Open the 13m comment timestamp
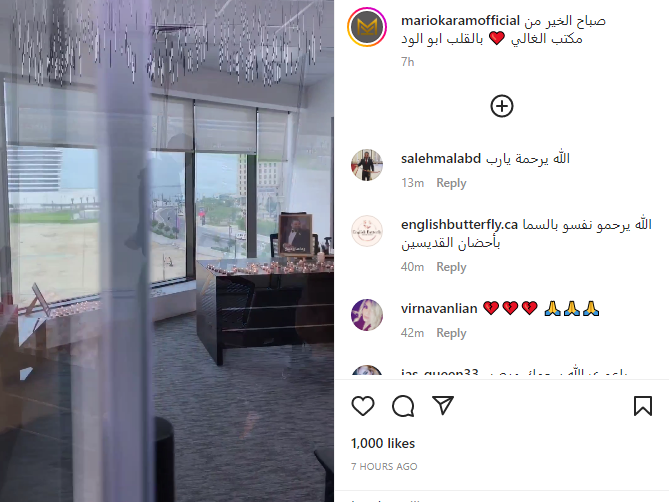Image resolution: width=669 pixels, height=502 pixels. point(412,183)
